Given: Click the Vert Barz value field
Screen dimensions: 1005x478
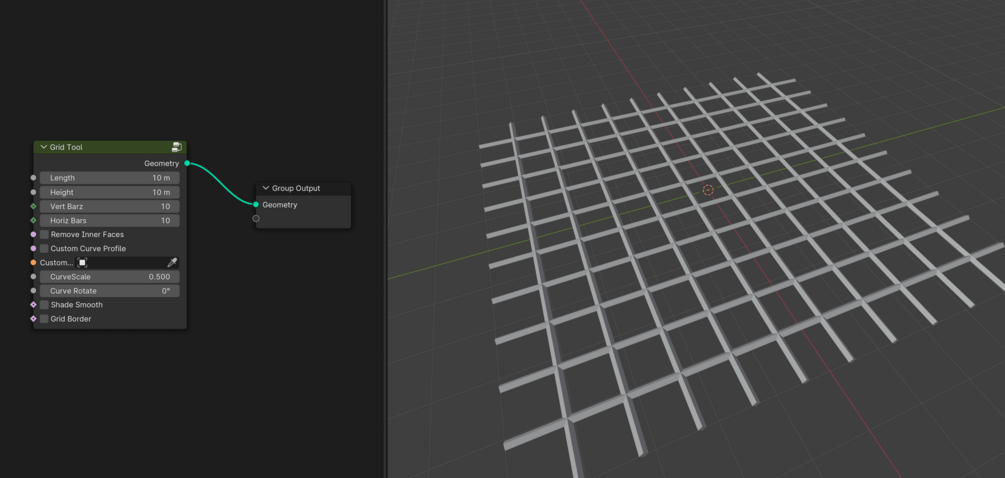Looking at the screenshot, I should tap(110, 206).
